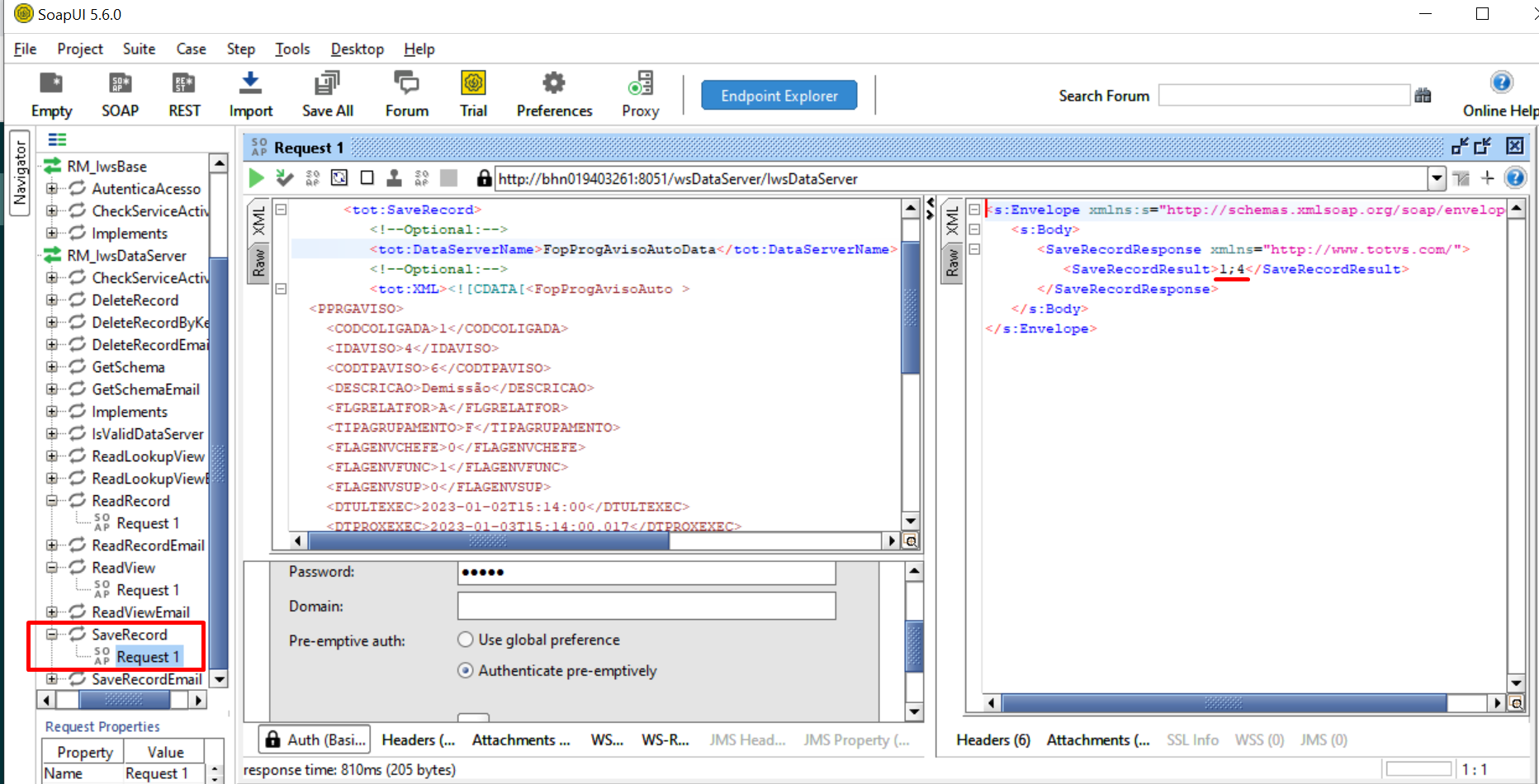
Task: Collapse the SaveRecord tree node
Action: (x=52, y=634)
